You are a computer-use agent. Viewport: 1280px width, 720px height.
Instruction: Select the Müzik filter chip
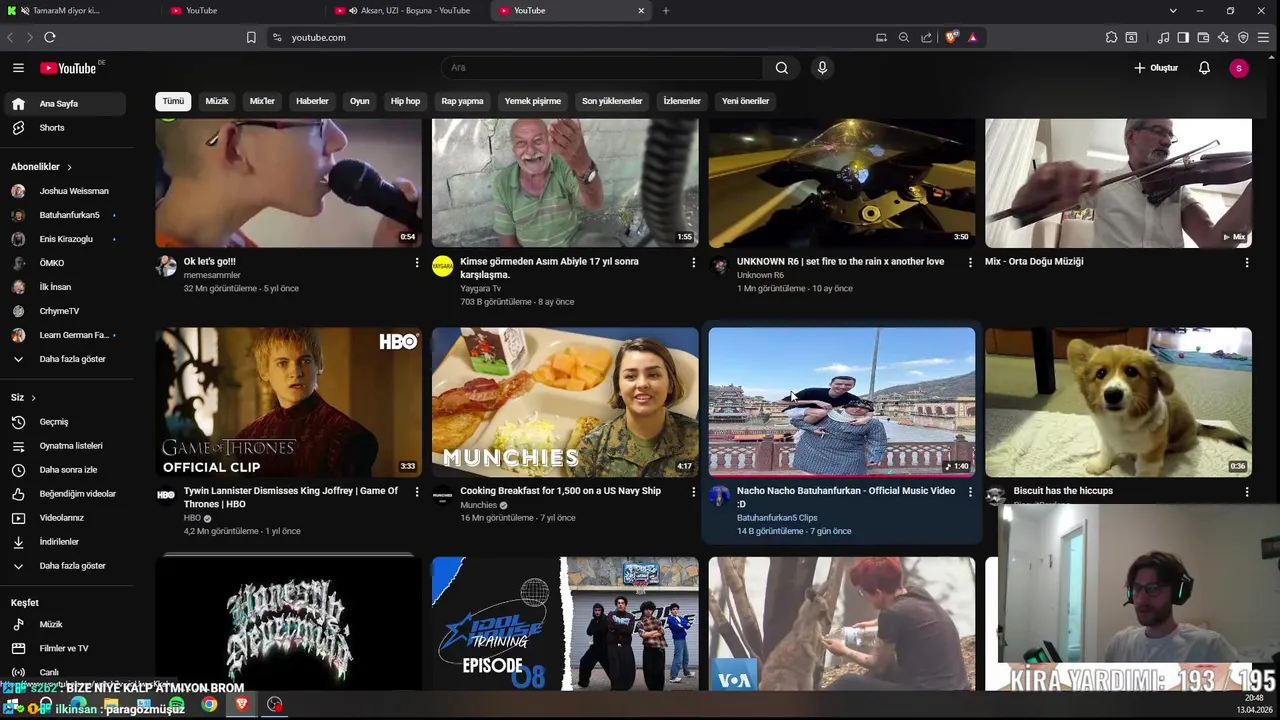coord(217,101)
